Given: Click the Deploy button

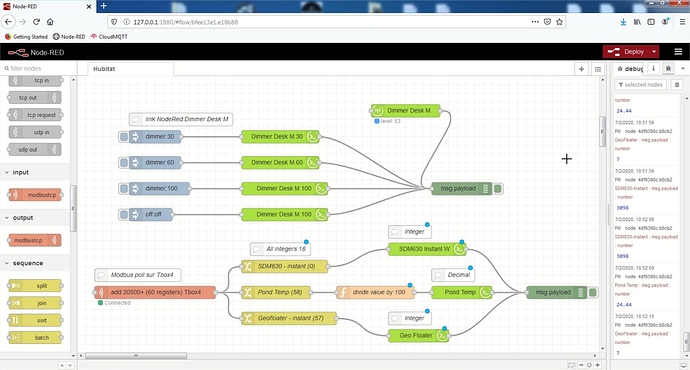Looking at the screenshot, I should pyautogui.click(x=626, y=51).
